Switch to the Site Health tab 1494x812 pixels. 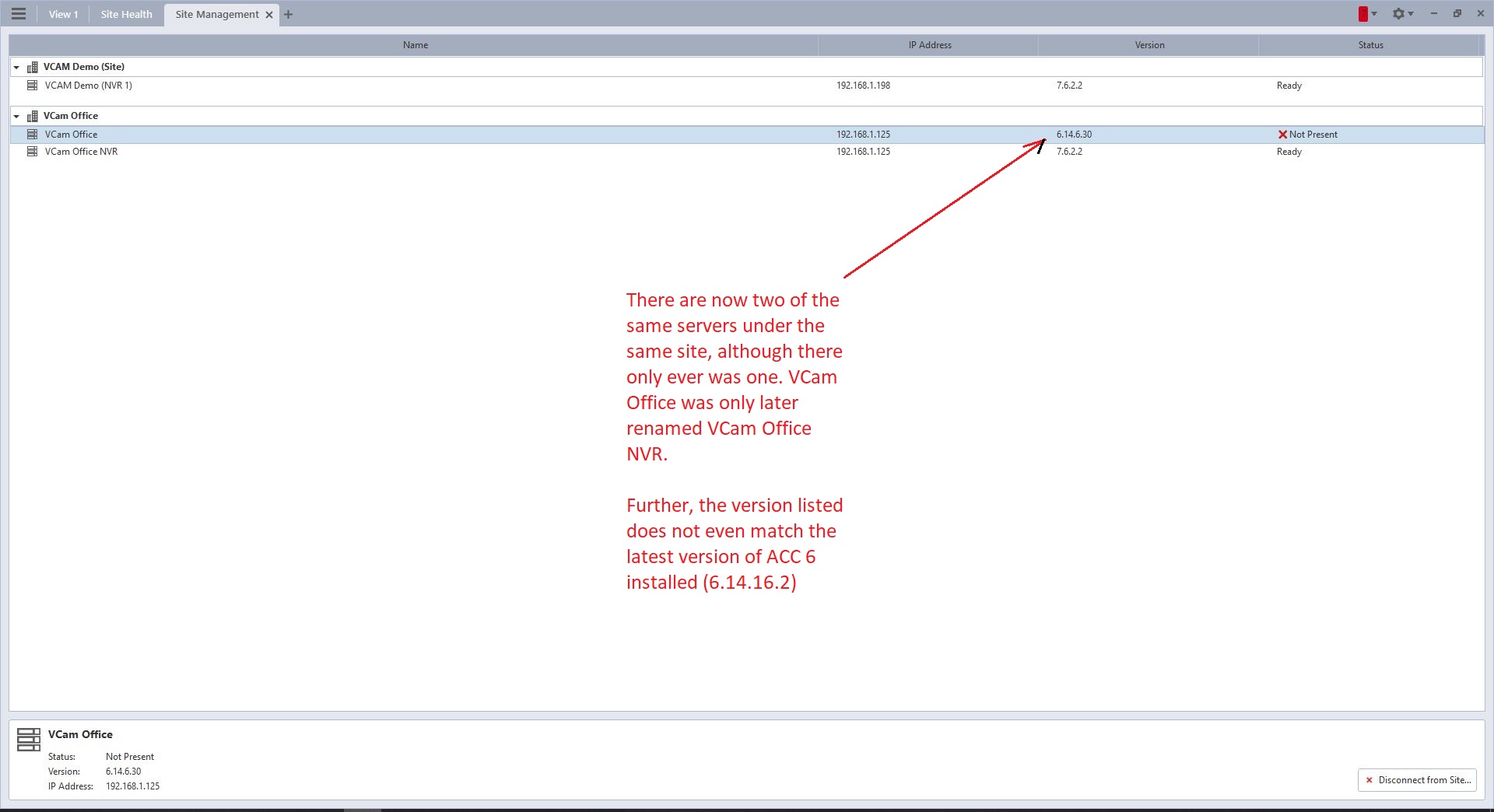click(126, 14)
